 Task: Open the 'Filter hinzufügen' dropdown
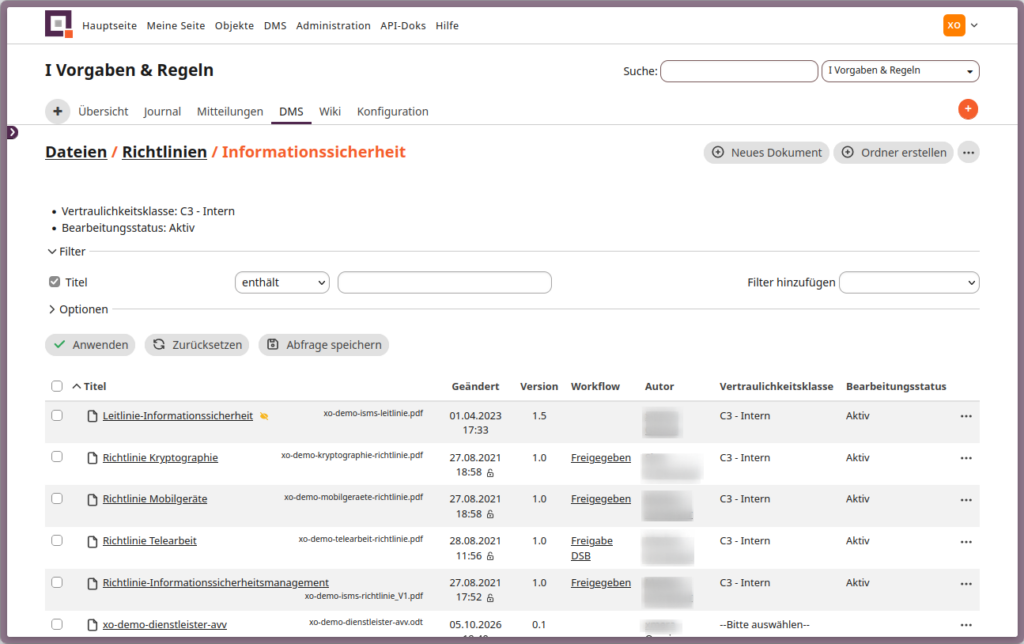[909, 282]
